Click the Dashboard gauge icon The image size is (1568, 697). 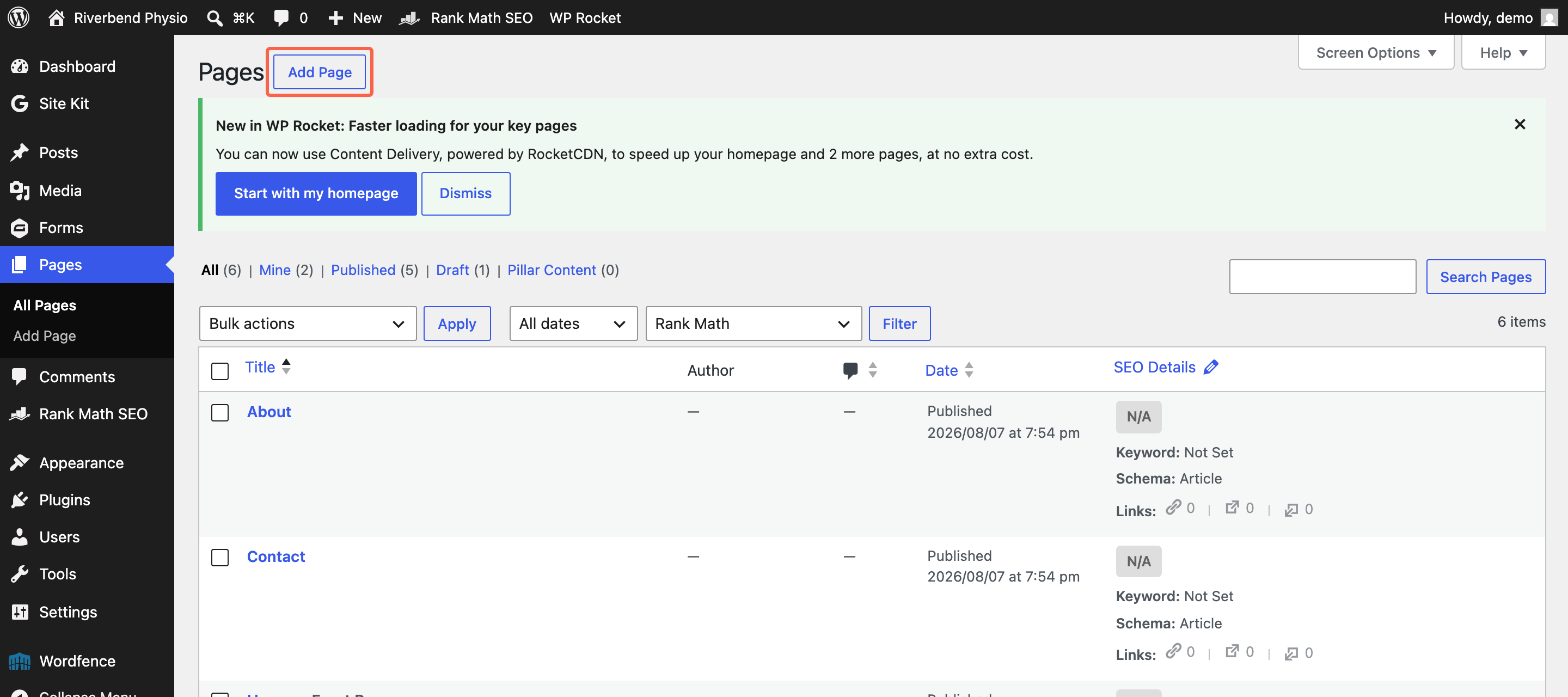(20, 66)
